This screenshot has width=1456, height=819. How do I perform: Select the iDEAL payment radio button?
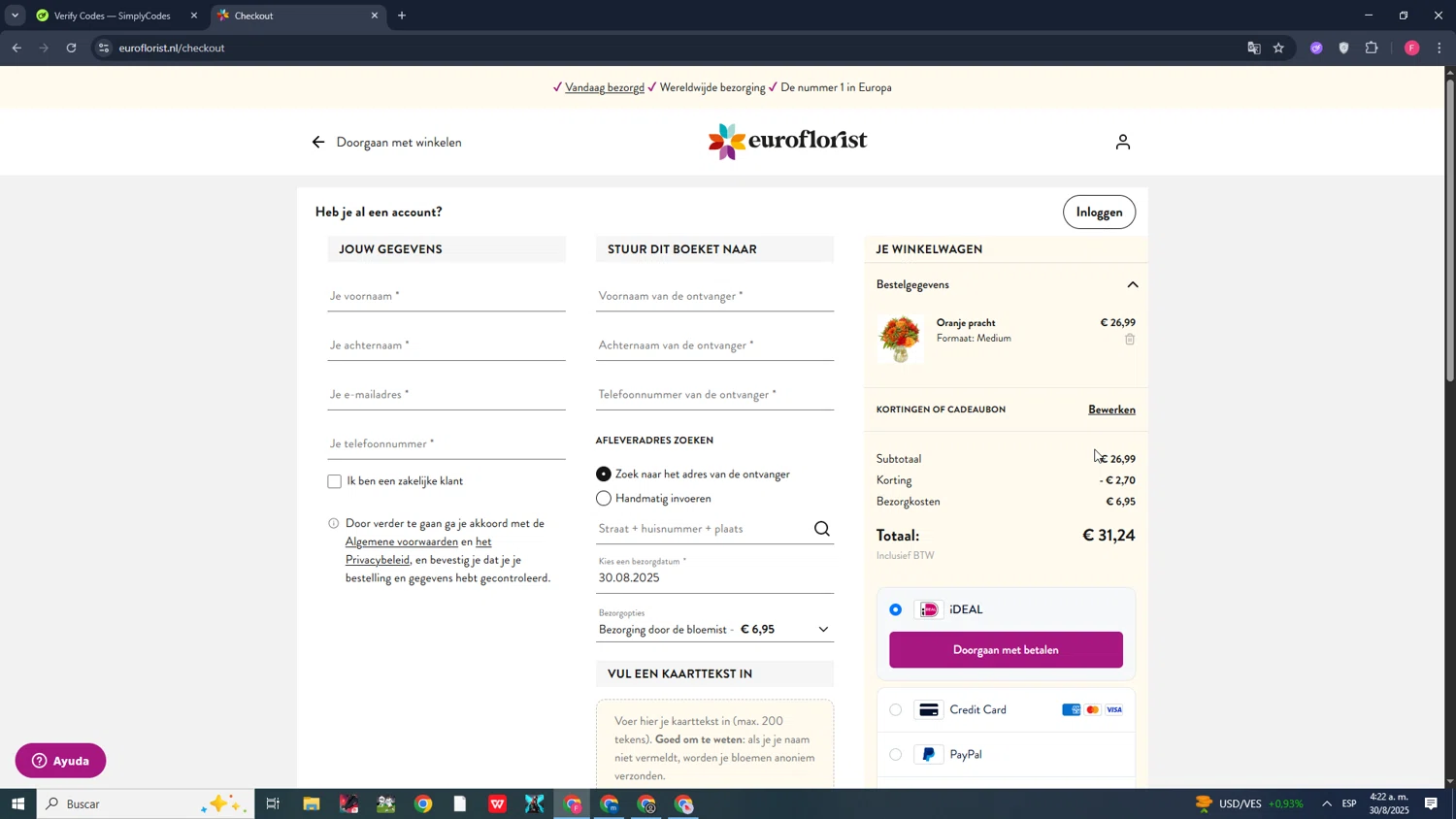pyautogui.click(x=896, y=609)
